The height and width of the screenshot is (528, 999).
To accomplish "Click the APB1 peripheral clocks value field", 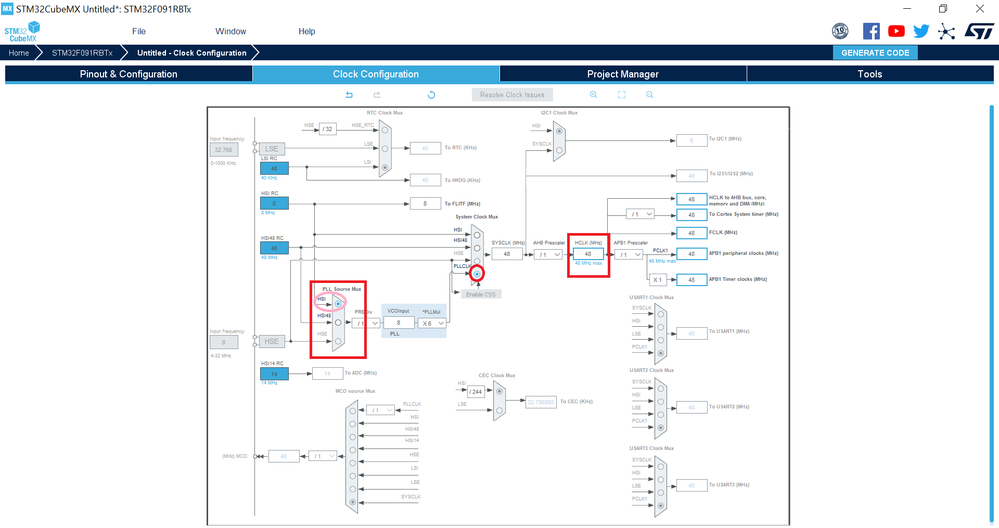I will (x=691, y=254).
